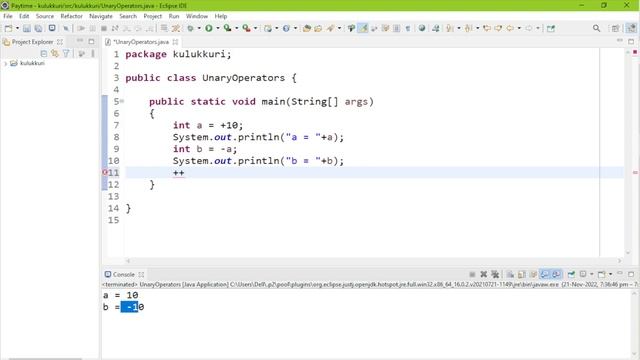The image size is (640, 360).
Task: Open the Refactor menu
Action: (71, 16)
